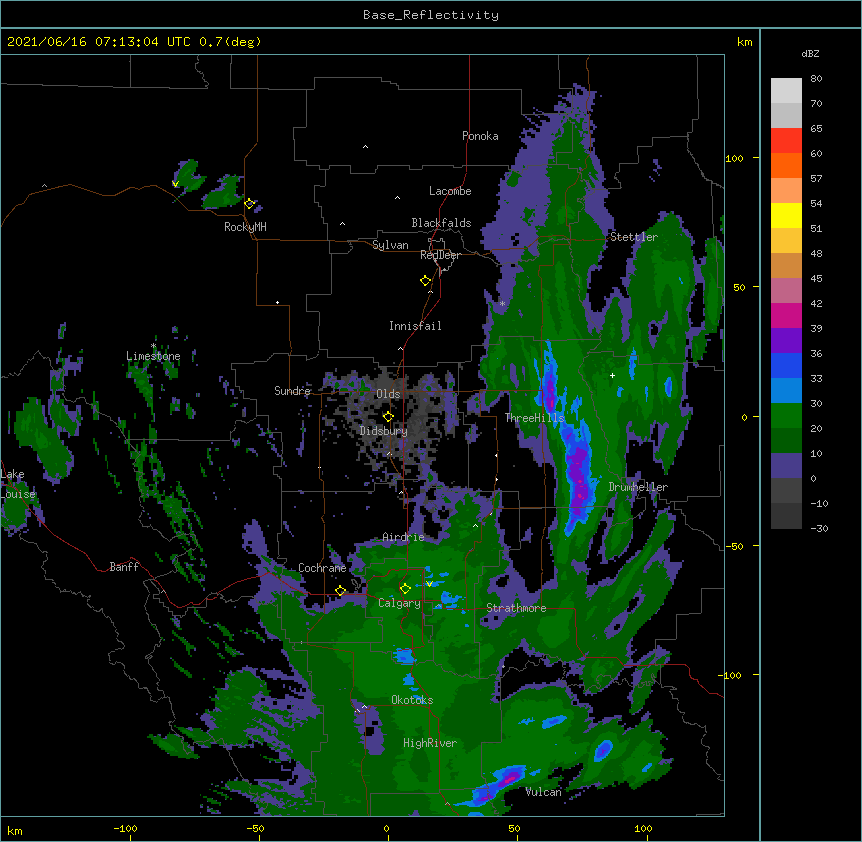Click the ThreeHills city label
Image resolution: width=862 pixels, height=842 pixels.
(535, 418)
